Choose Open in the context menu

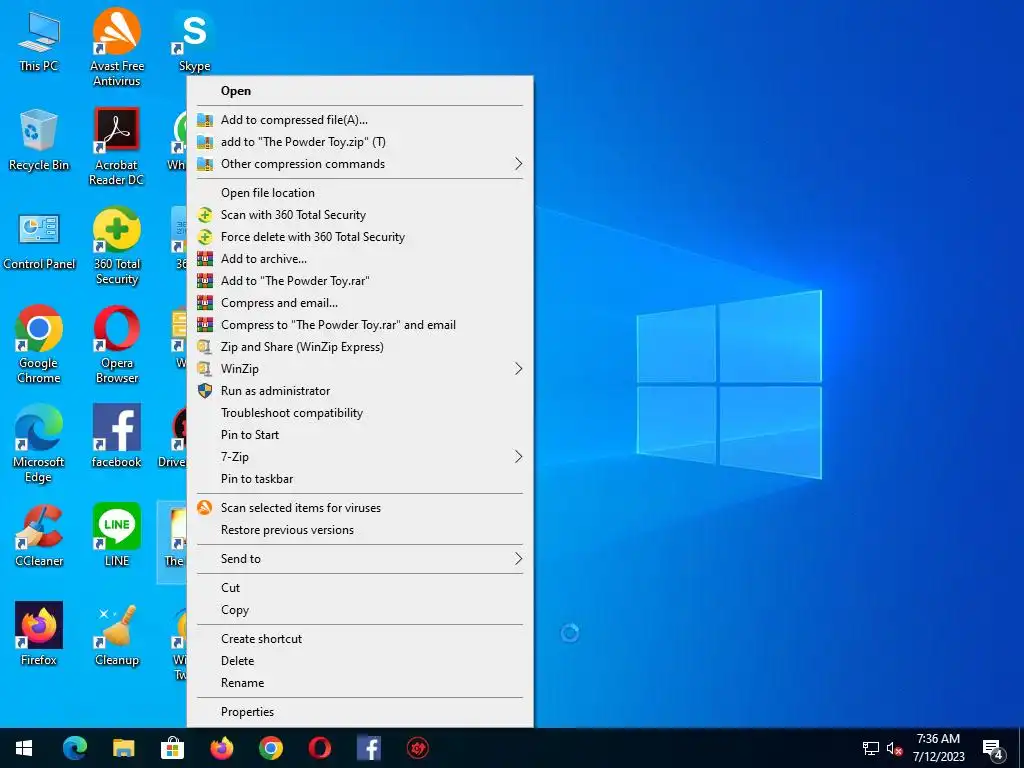click(x=360, y=91)
